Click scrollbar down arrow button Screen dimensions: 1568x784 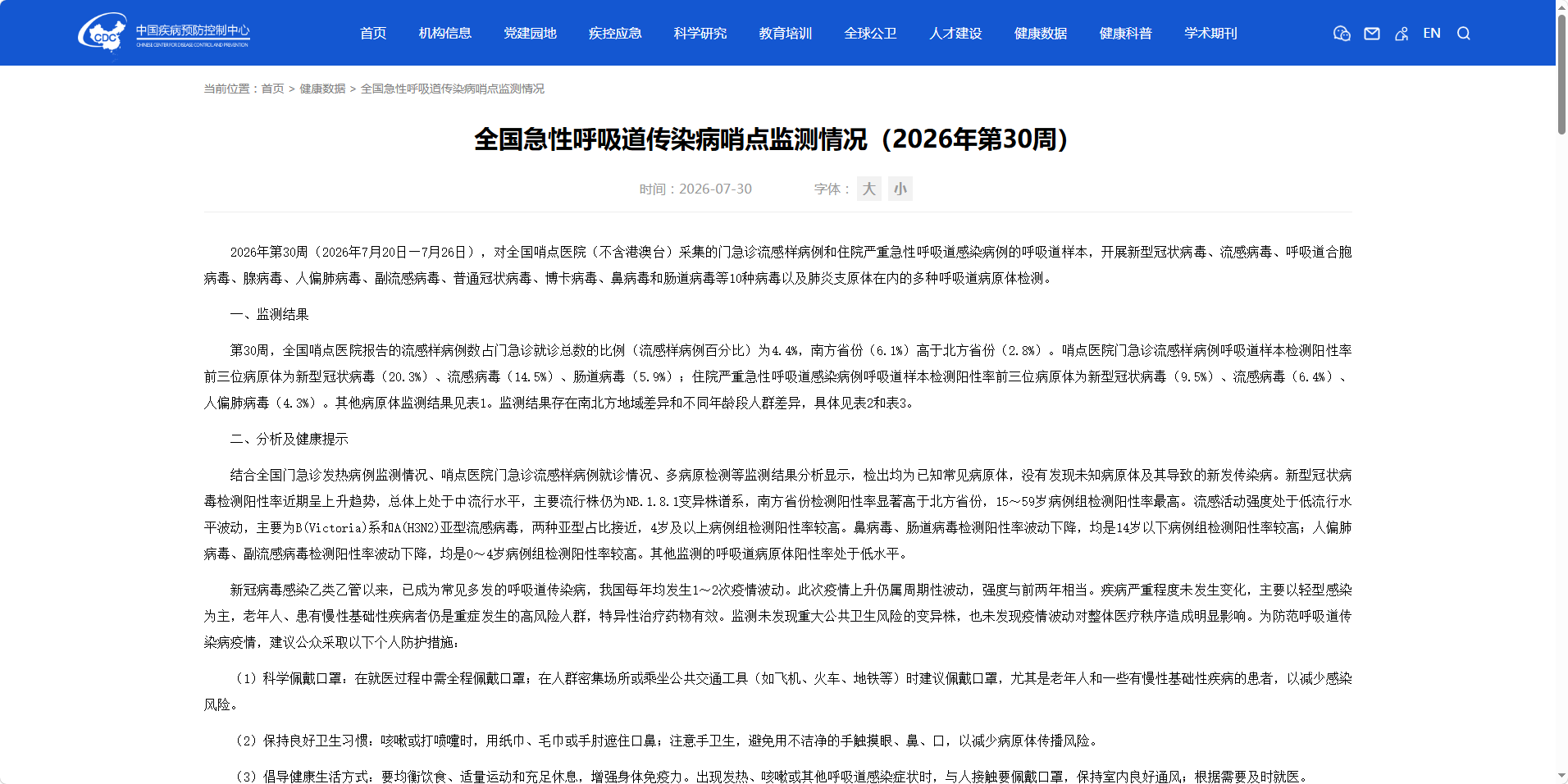point(1561,776)
